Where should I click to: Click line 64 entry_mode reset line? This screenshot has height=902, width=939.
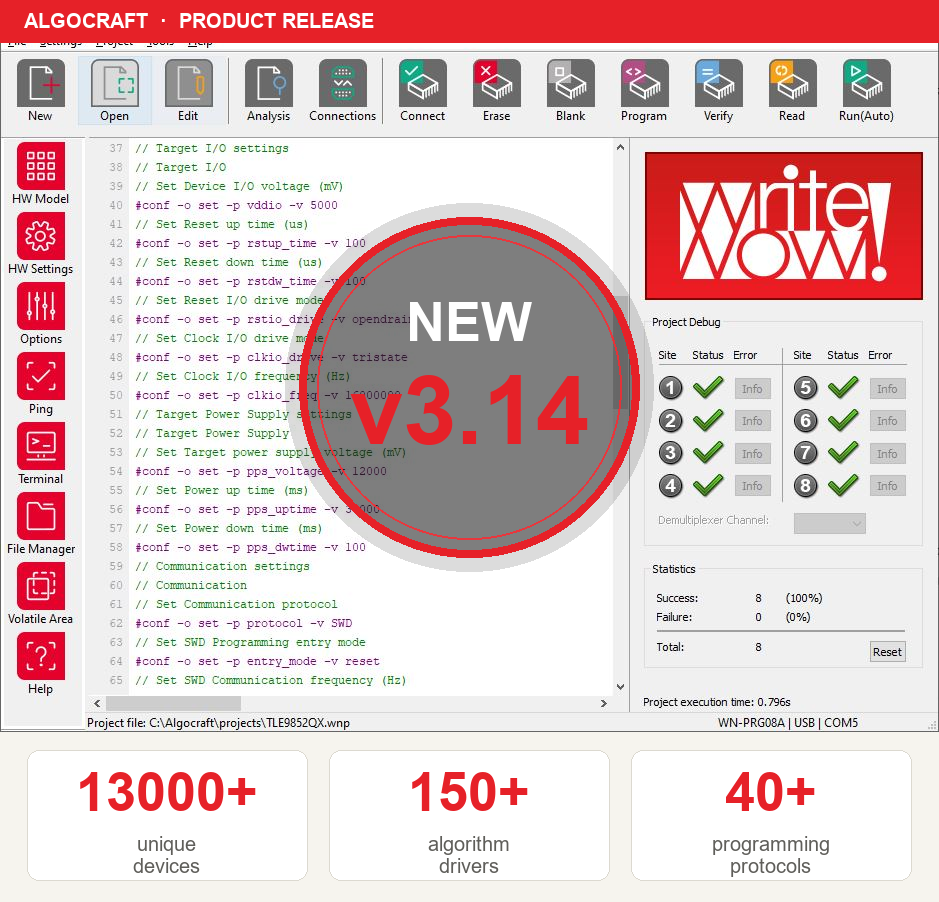coord(257,661)
